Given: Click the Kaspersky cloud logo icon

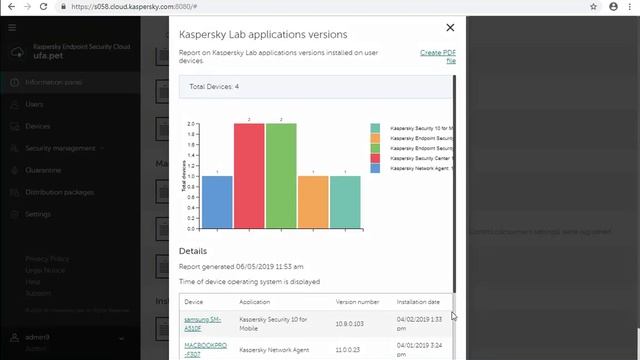Looking at the screenshot, I should (x=17, y=52).
